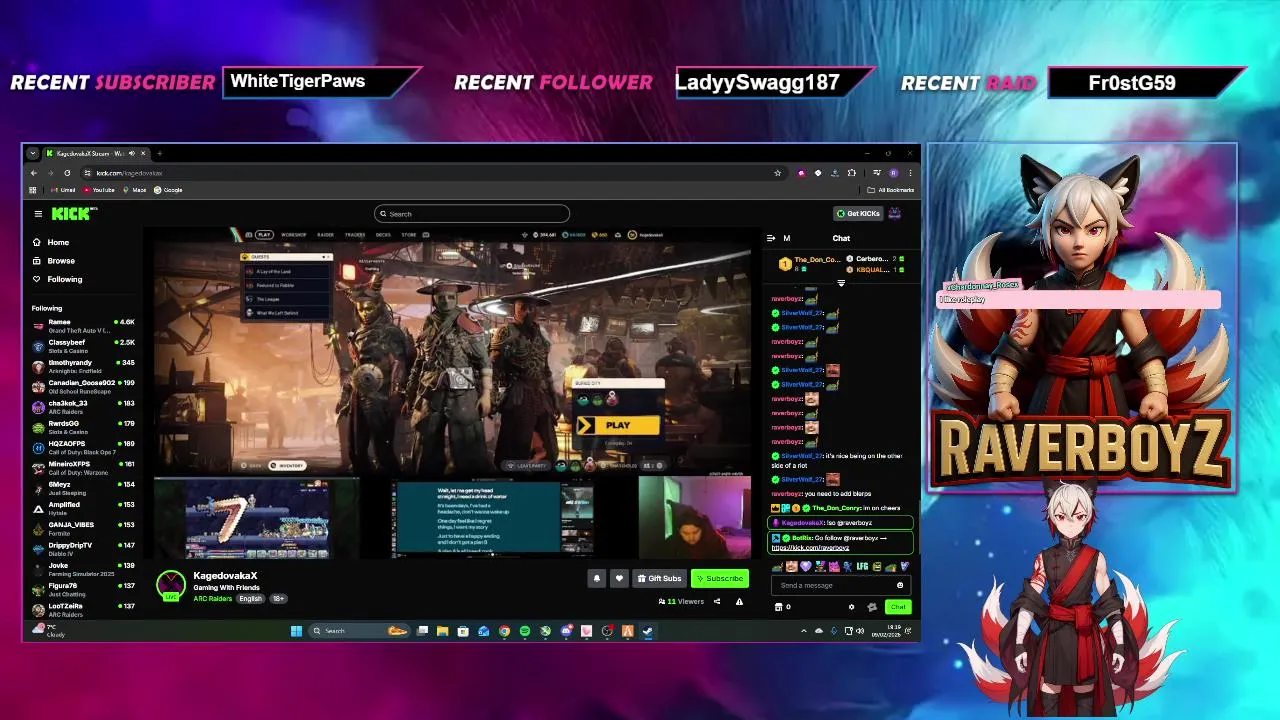Open the emoji picker in chat input
Screen dimensions: 1280x720
coord(900,585)
